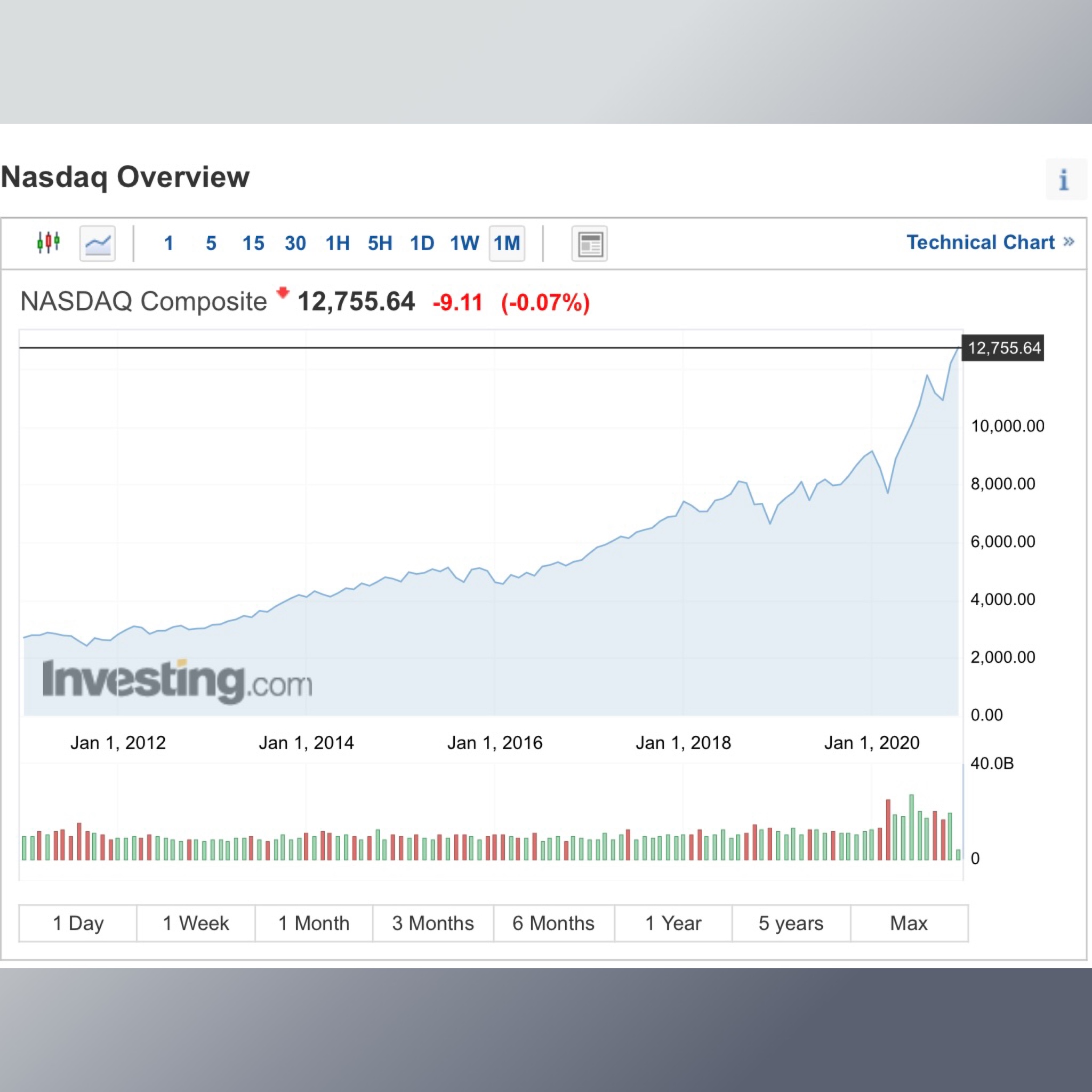The height and width of the screenshot is (1092, 1092).
Task: Click the 4,000.00 price axis label
Action: click(1003, 599)
